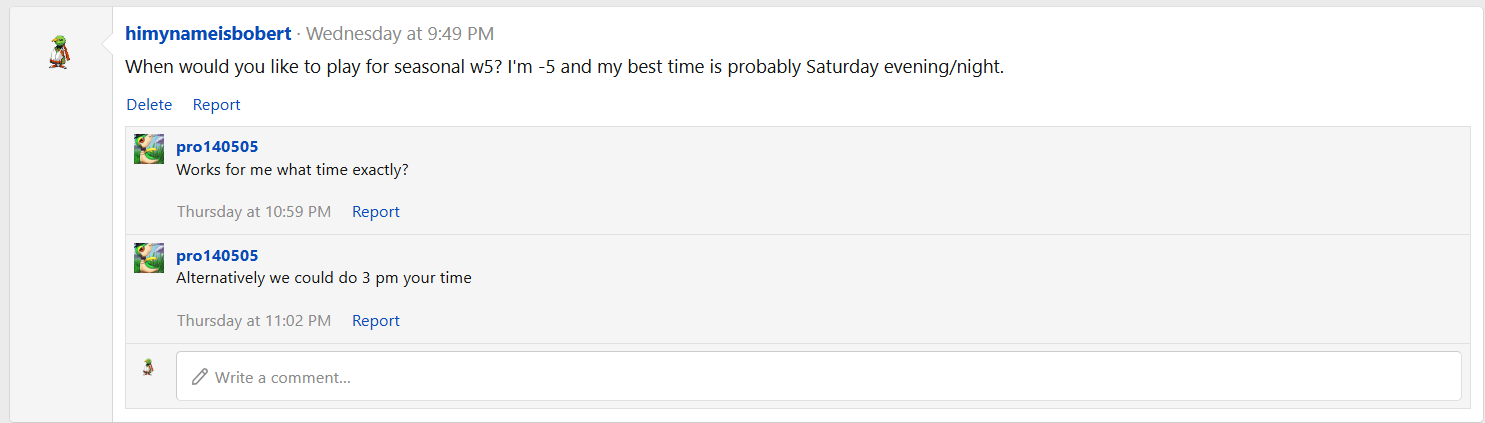Click the "Thursday at 10:59 PM" timestamp

point(254,212)
